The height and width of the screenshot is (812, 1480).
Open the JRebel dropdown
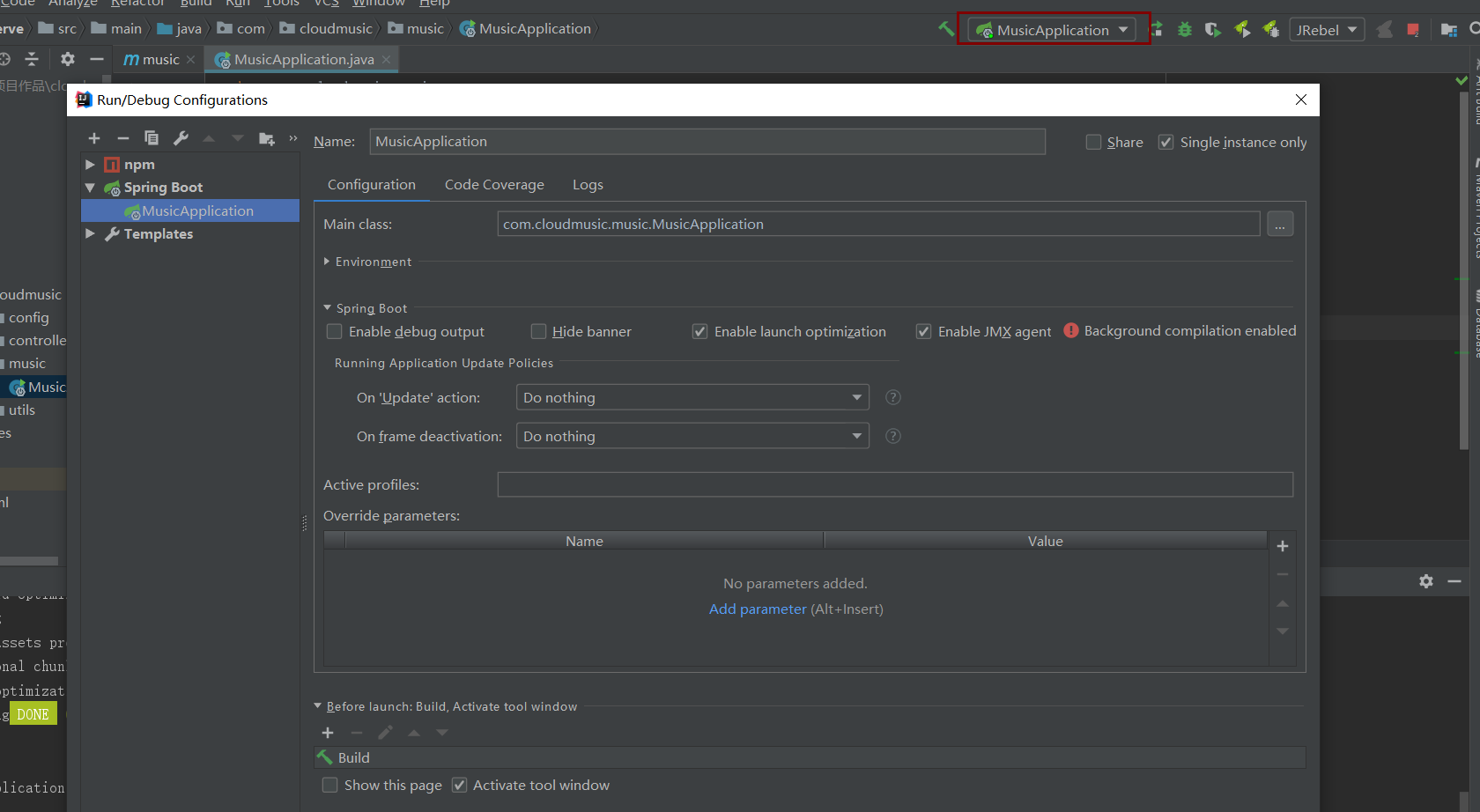click(x=1327, y=30)
